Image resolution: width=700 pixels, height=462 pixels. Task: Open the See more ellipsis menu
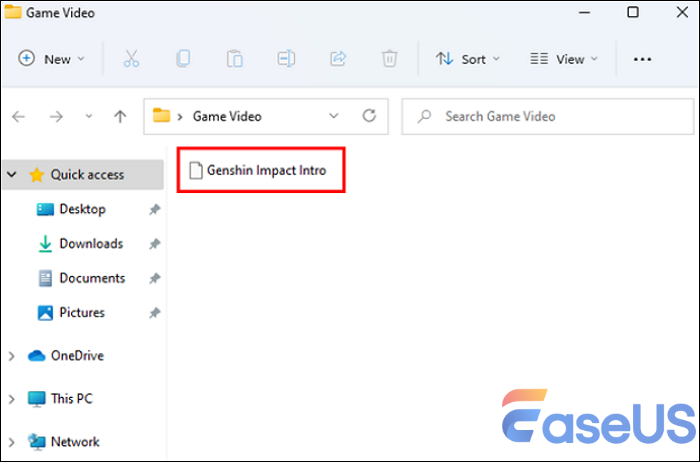click(x=642, y=59)
